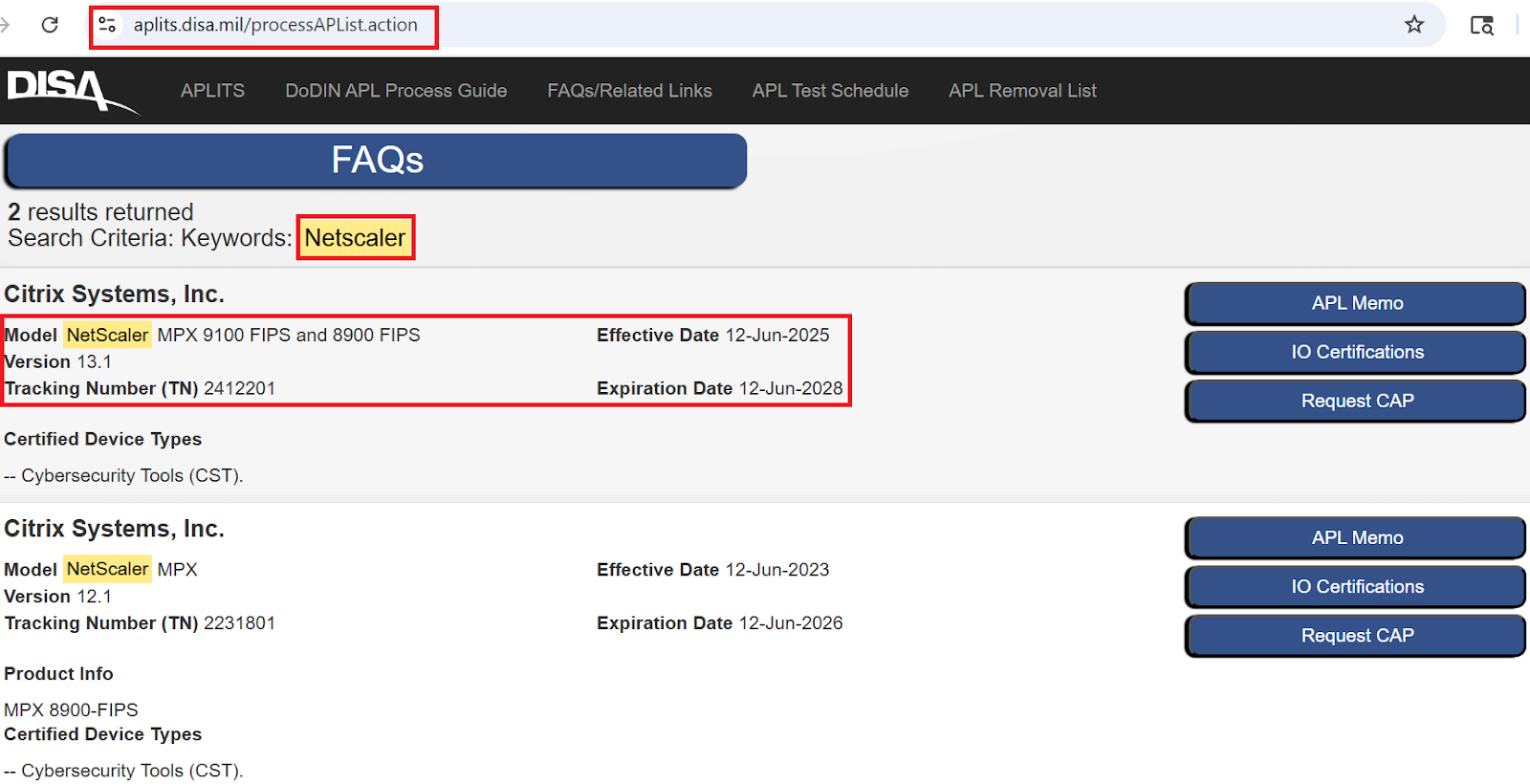Bookmark this page with the star icon
The image size is (1530, 784).
pos(1414,25)
